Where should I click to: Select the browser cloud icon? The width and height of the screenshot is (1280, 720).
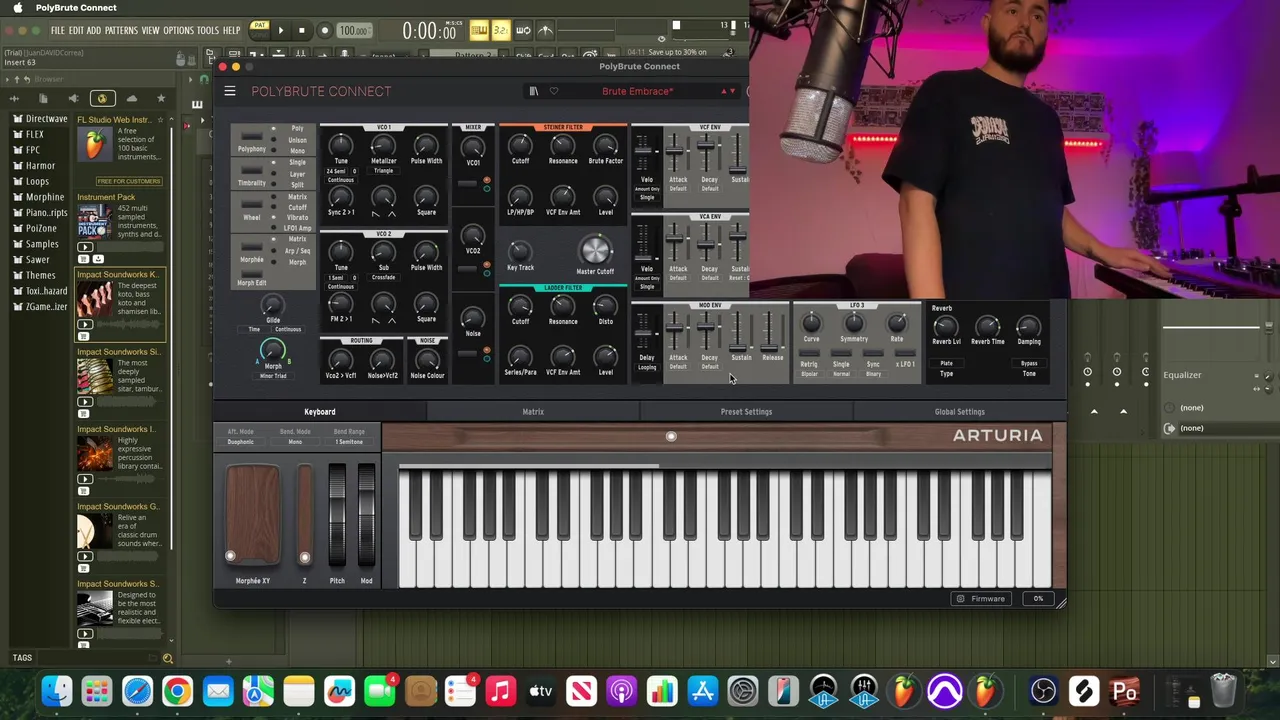131,98
